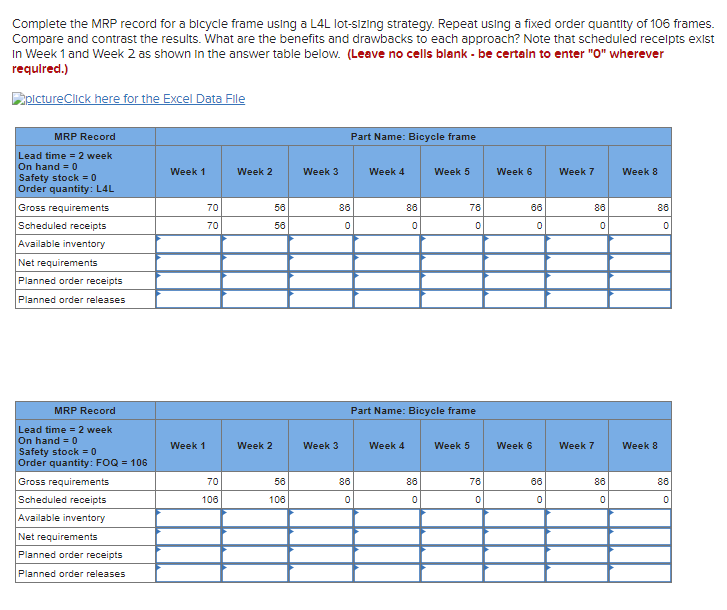Select L4L Available inventory cell for Week 3
Screen dimensions: 727x610
(321, 244)
